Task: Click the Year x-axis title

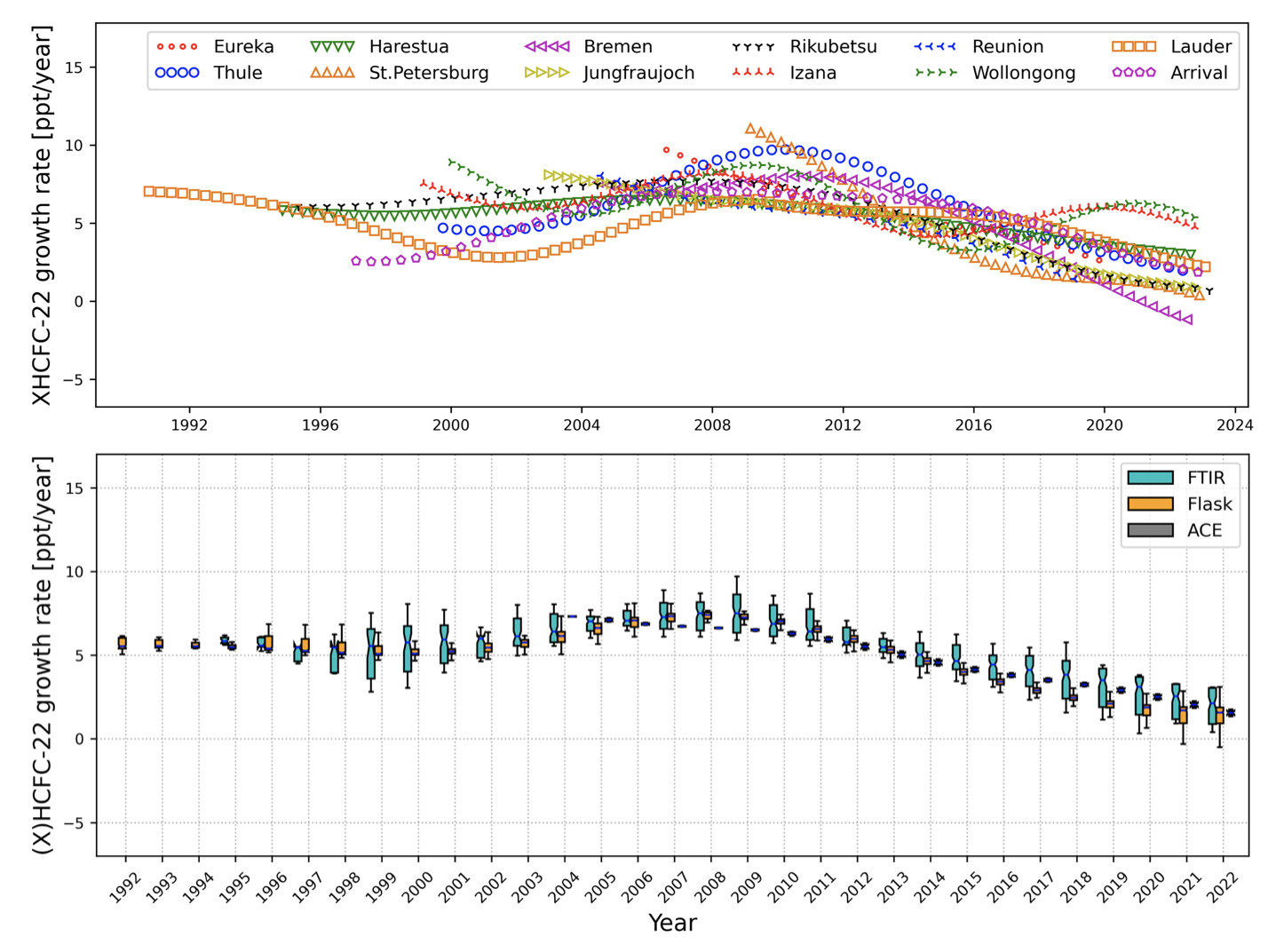Action: click(672, 924)
